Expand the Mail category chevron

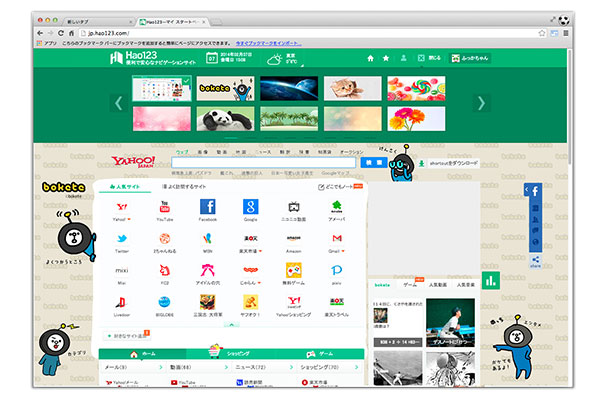tap(161, 367)
